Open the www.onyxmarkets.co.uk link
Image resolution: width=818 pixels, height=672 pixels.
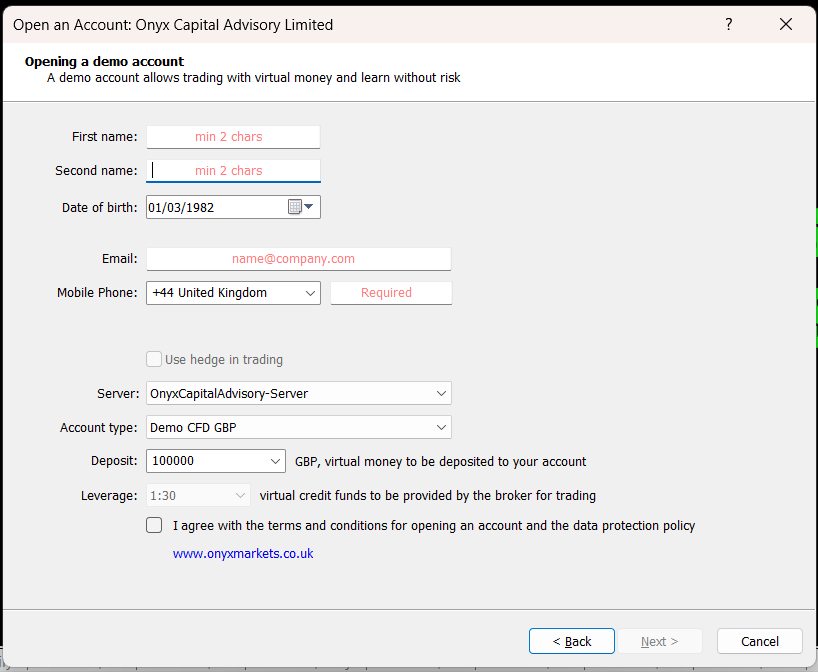(x=243, y=553)
